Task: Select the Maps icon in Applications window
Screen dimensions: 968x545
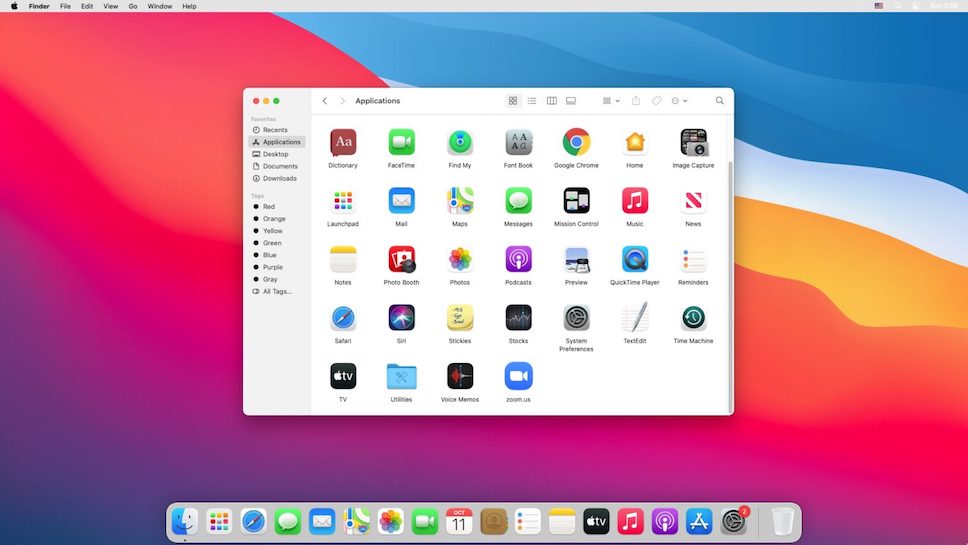Action: [460, 201]
